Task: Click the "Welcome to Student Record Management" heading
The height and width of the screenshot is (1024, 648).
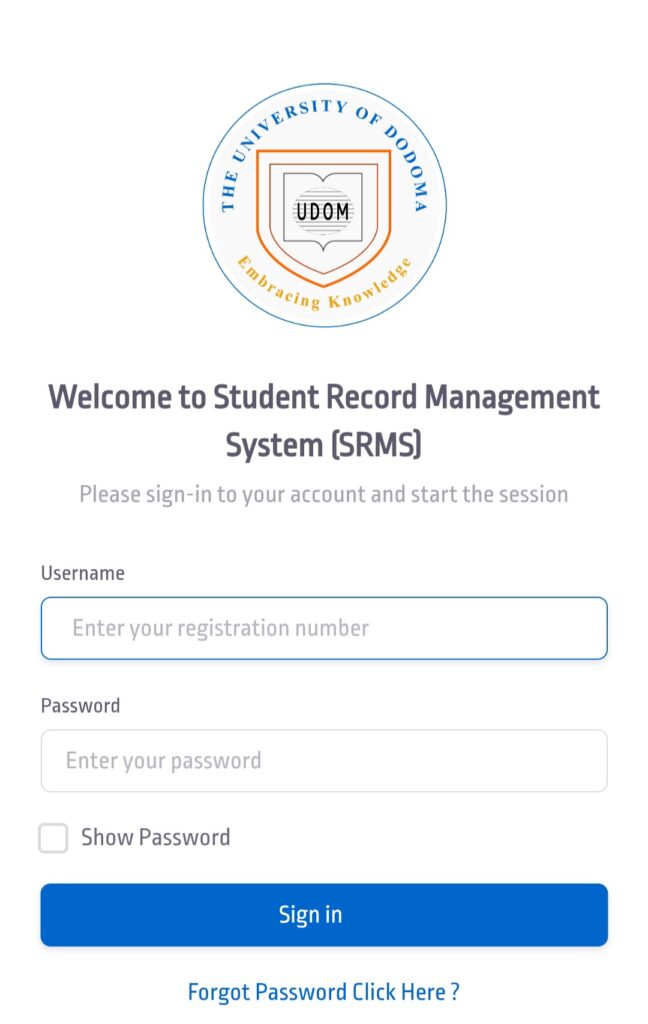Action: (x=324, y=397)
